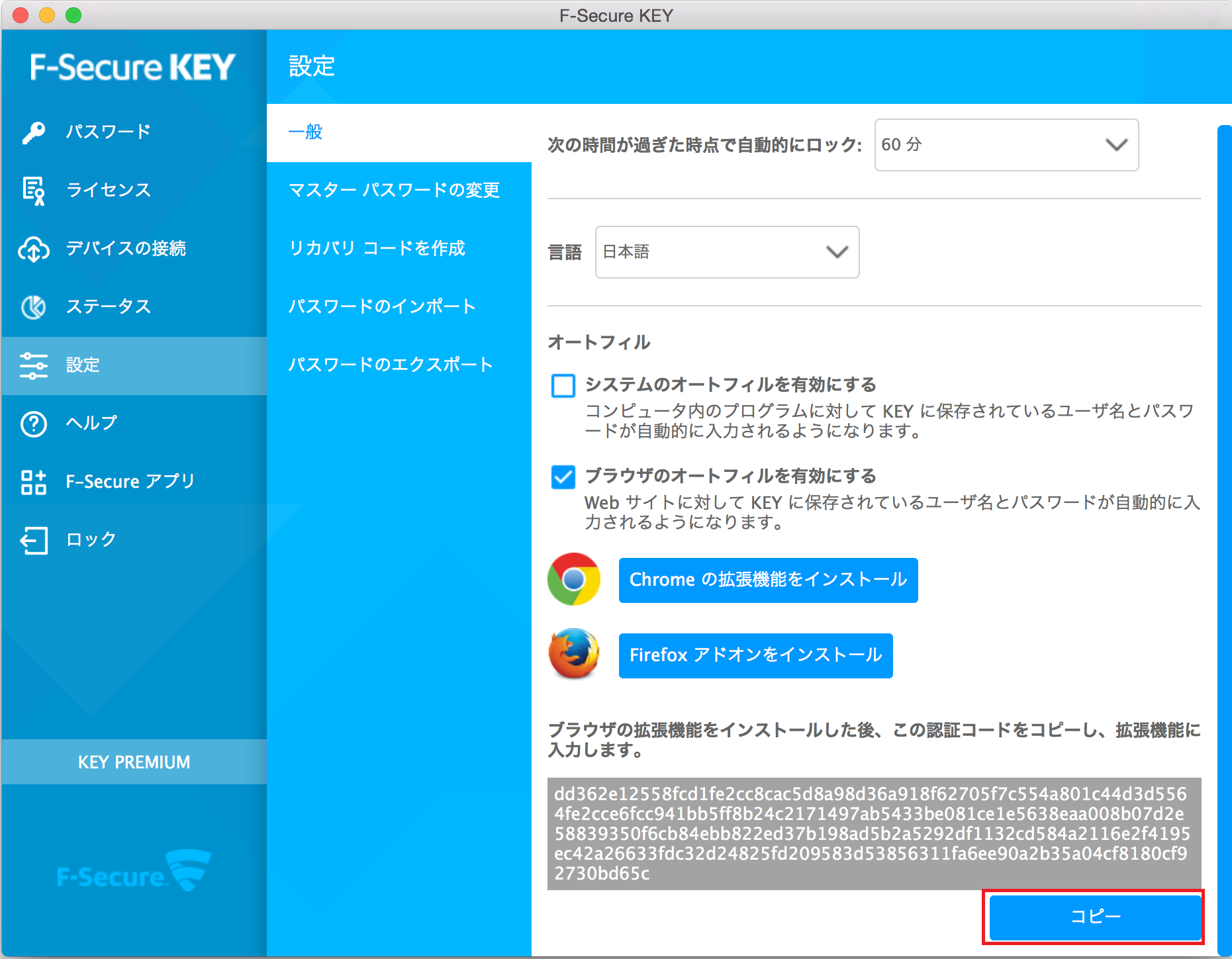
Task: Open パスワードのエクスポート settings tab
Action: pyautogui.click(x=399, y=365)
